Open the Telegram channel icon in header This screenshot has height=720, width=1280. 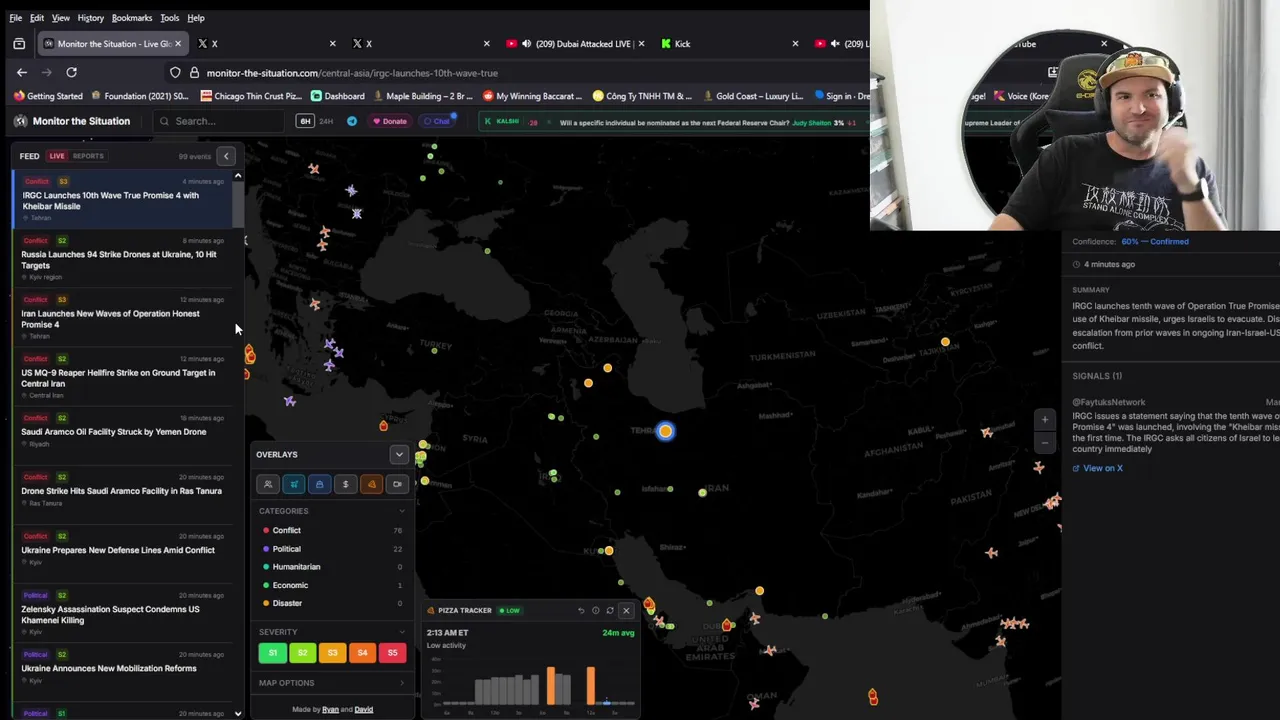352,121
